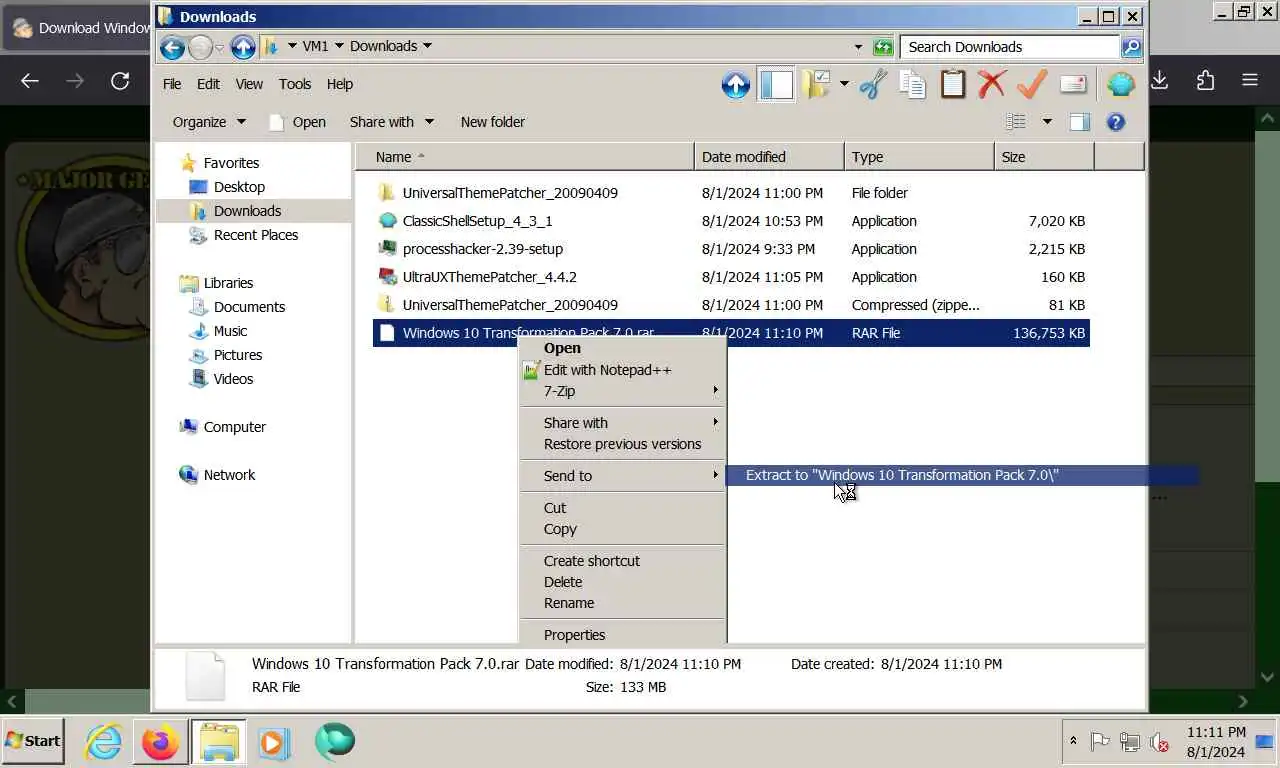Expand the Send to submenu

622,476
